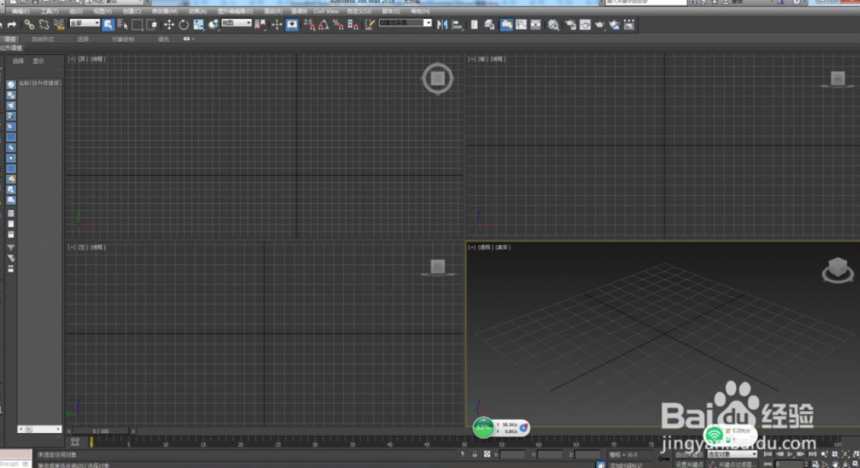The width and height of the screenshot is (860, 468).
Task: Open the Select by Name list icon
Action: click(x=123, y=25)
